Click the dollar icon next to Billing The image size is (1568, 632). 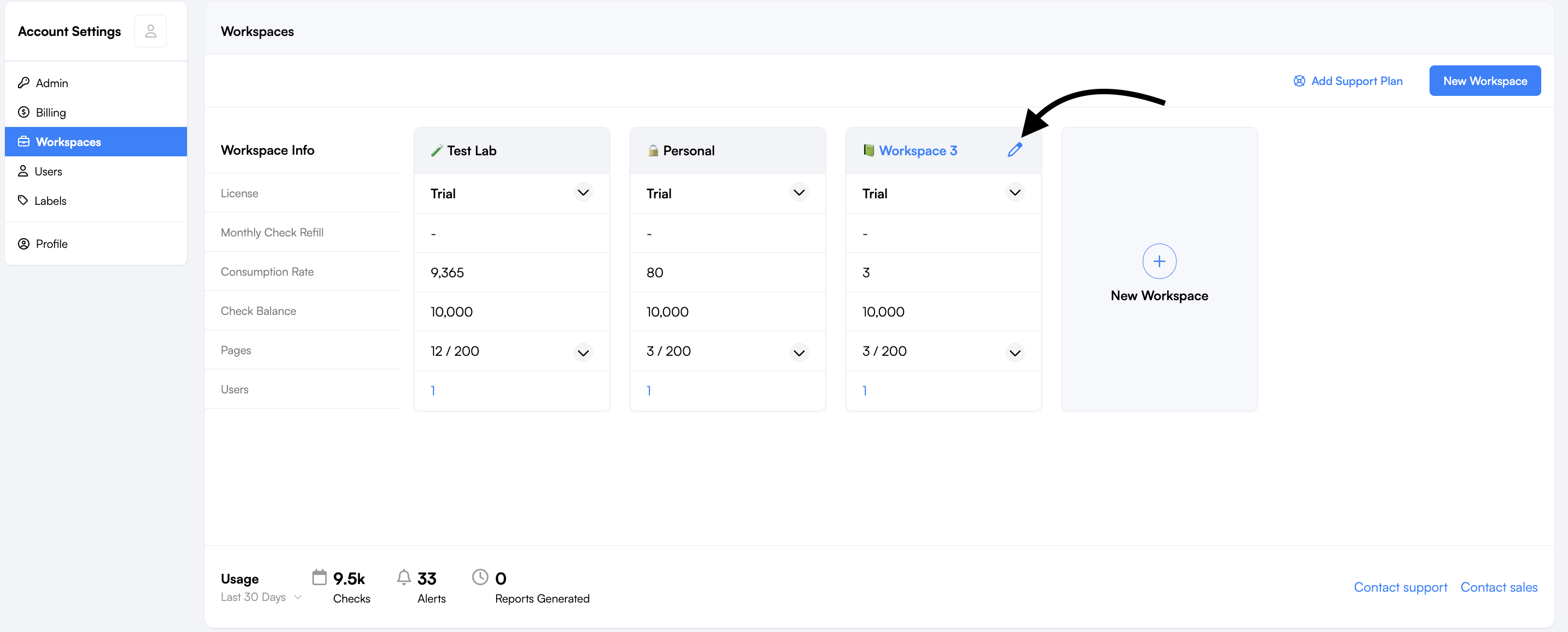(x=24, y=112)
